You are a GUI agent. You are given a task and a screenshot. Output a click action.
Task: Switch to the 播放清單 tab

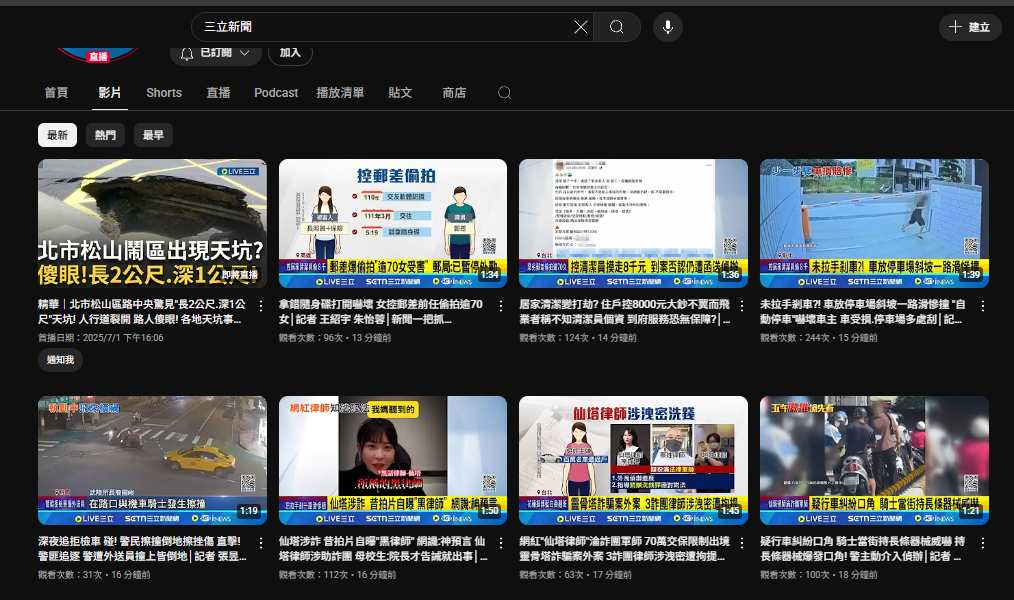tap(340, 93)
